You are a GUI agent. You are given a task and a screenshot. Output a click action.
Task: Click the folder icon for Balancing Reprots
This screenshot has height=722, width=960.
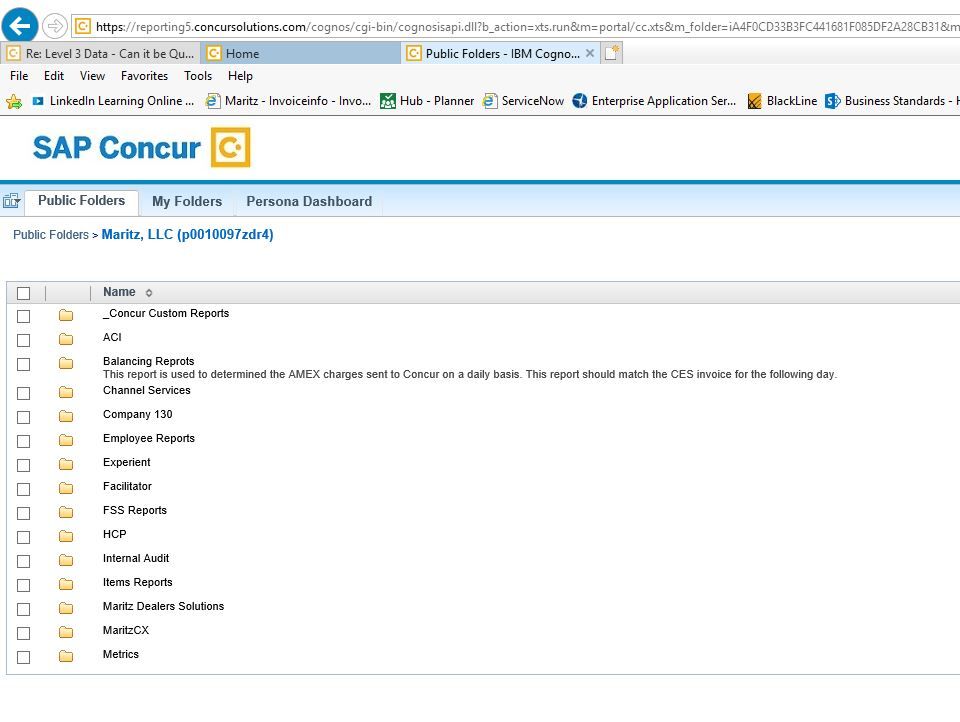coord(66,363)
